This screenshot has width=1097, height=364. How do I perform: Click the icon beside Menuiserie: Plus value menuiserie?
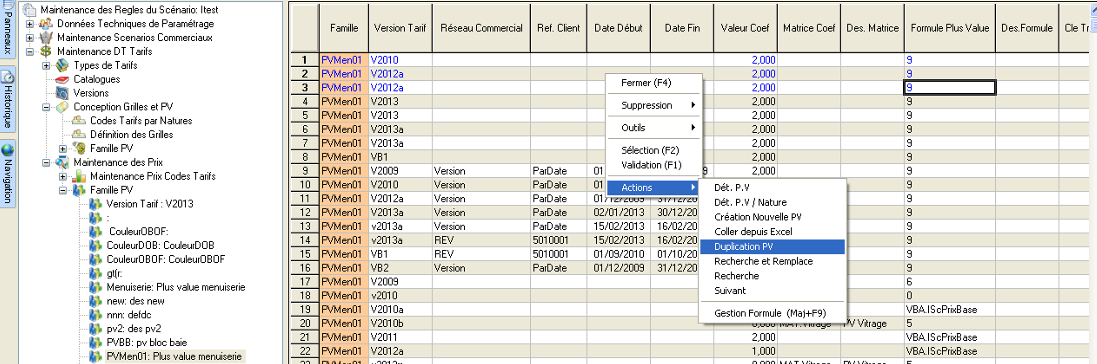click(x=96, y=286)
